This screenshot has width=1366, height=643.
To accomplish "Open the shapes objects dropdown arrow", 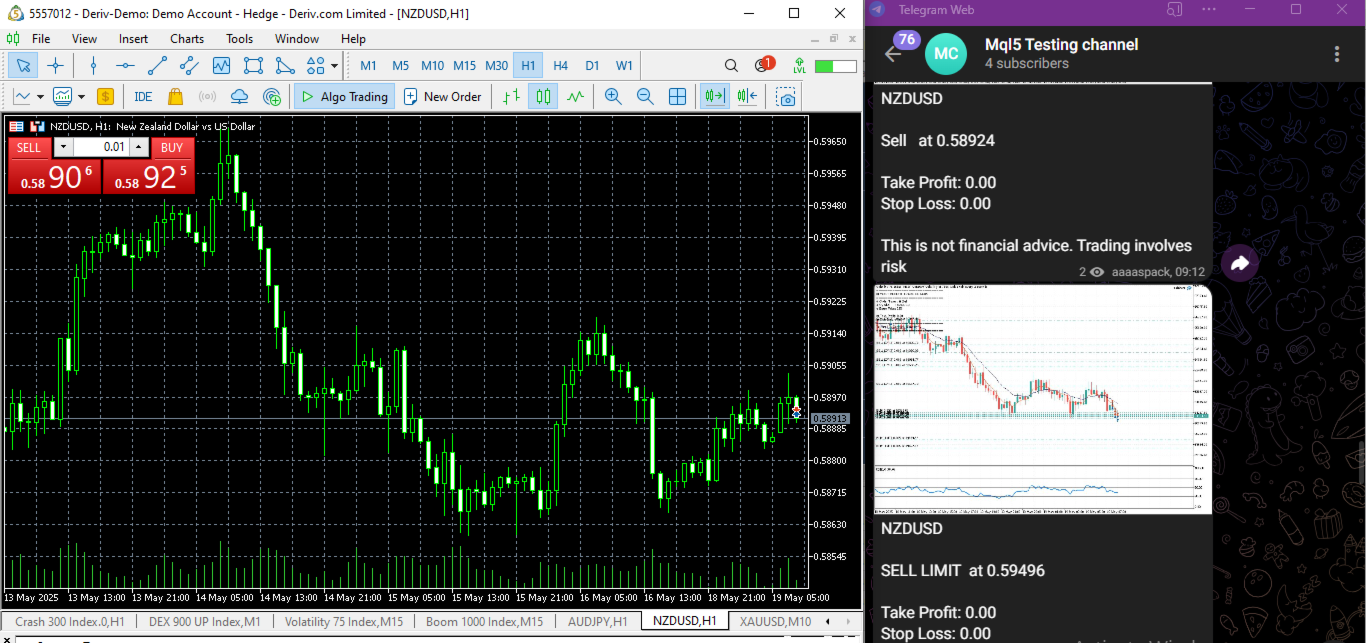I will 333,67.
